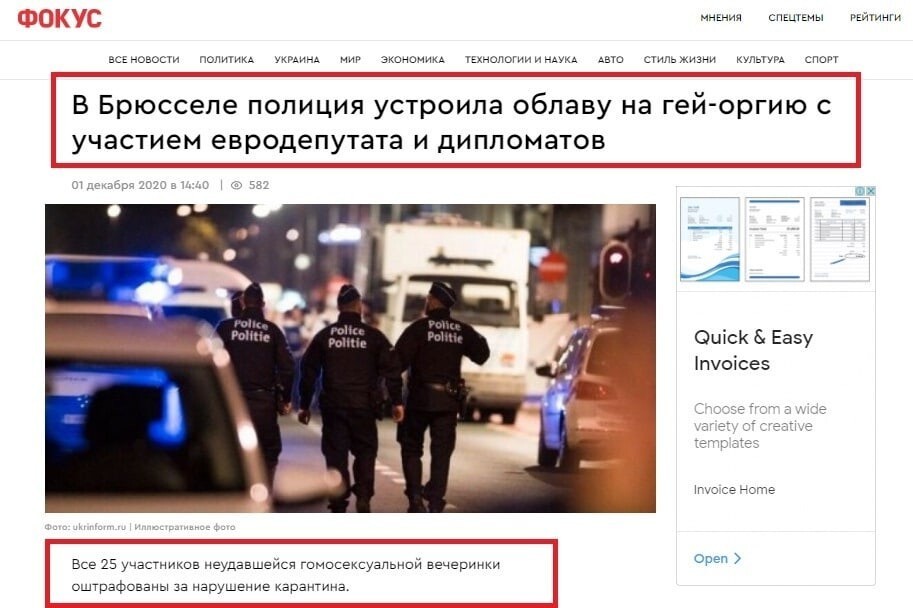Viewport: 913px width, 608px height.
Task: Navigate to ЭКОНОМИКА section
Action: click(413, 59)
